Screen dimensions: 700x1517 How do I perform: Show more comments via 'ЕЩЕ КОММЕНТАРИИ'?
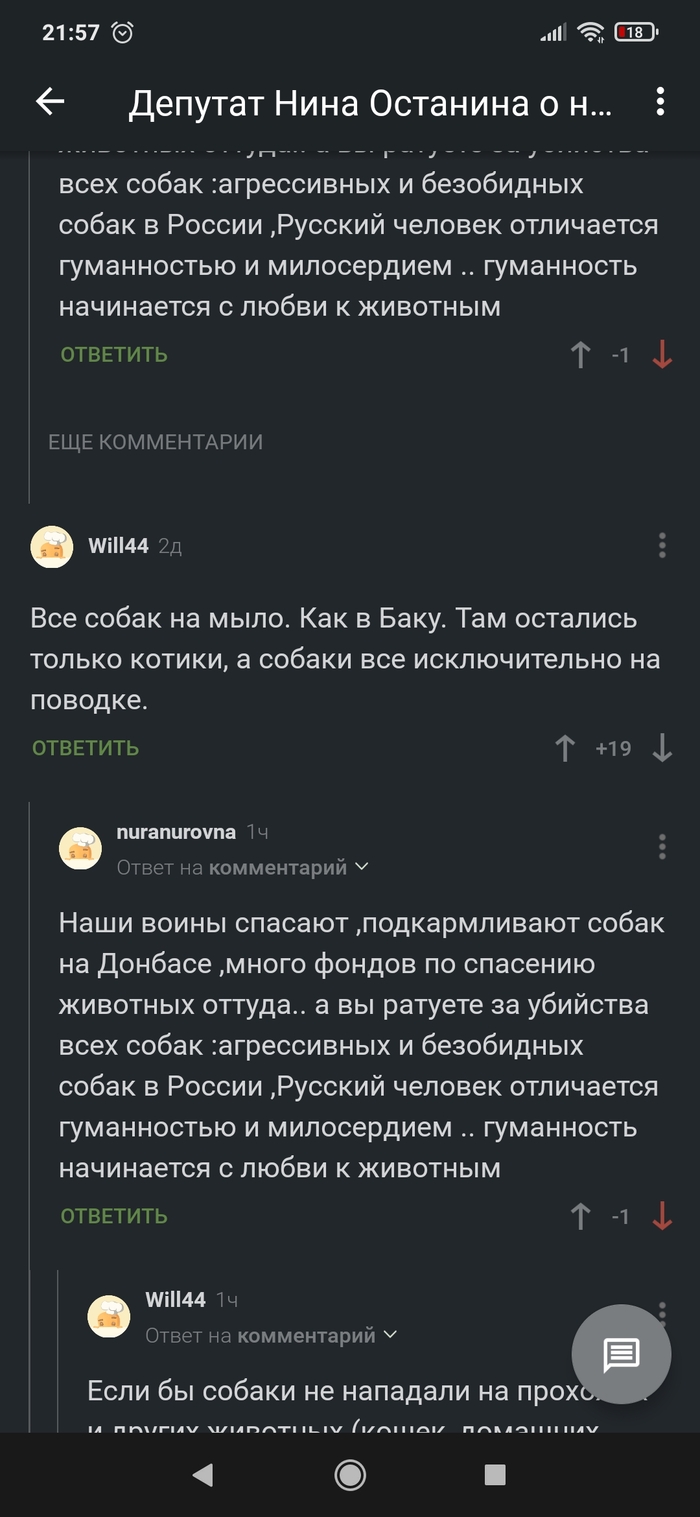(156, 442)
